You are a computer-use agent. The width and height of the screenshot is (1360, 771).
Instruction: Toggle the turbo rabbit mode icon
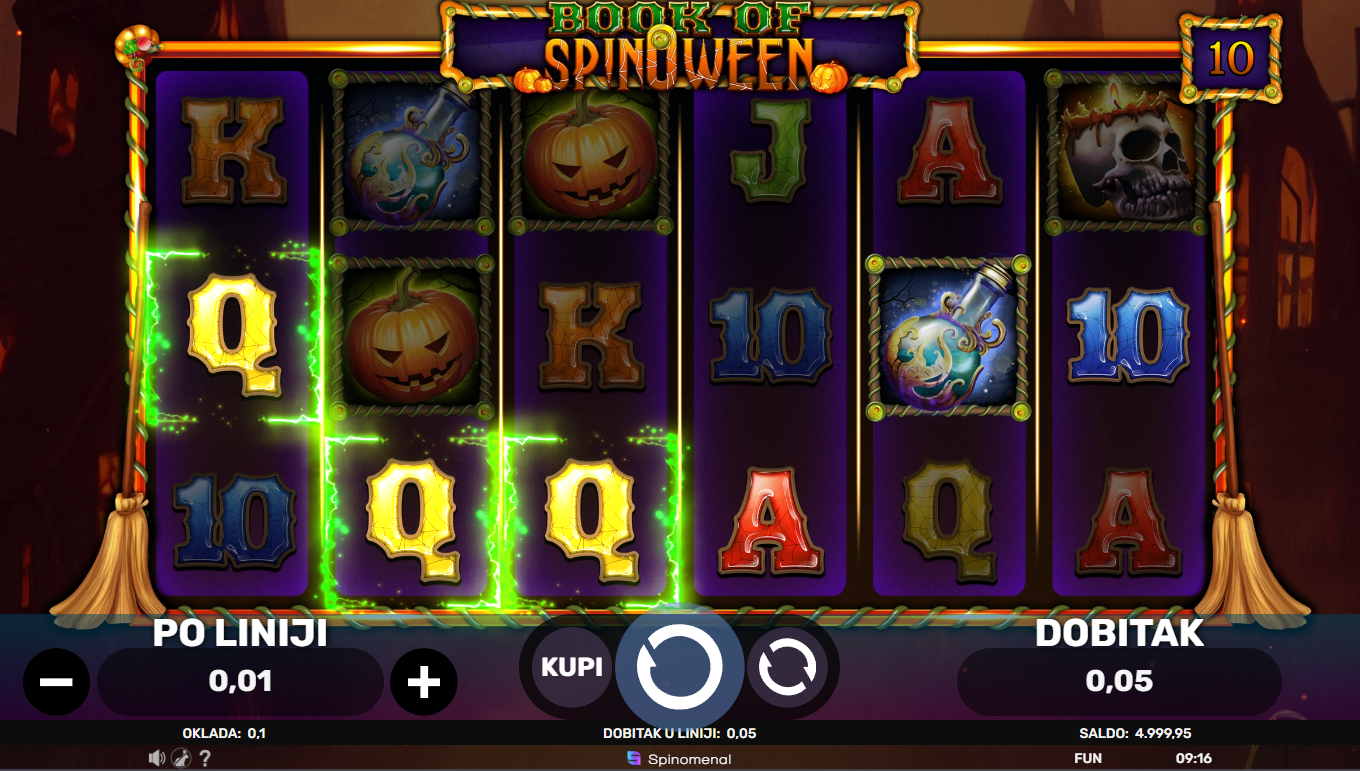[180, 758]
